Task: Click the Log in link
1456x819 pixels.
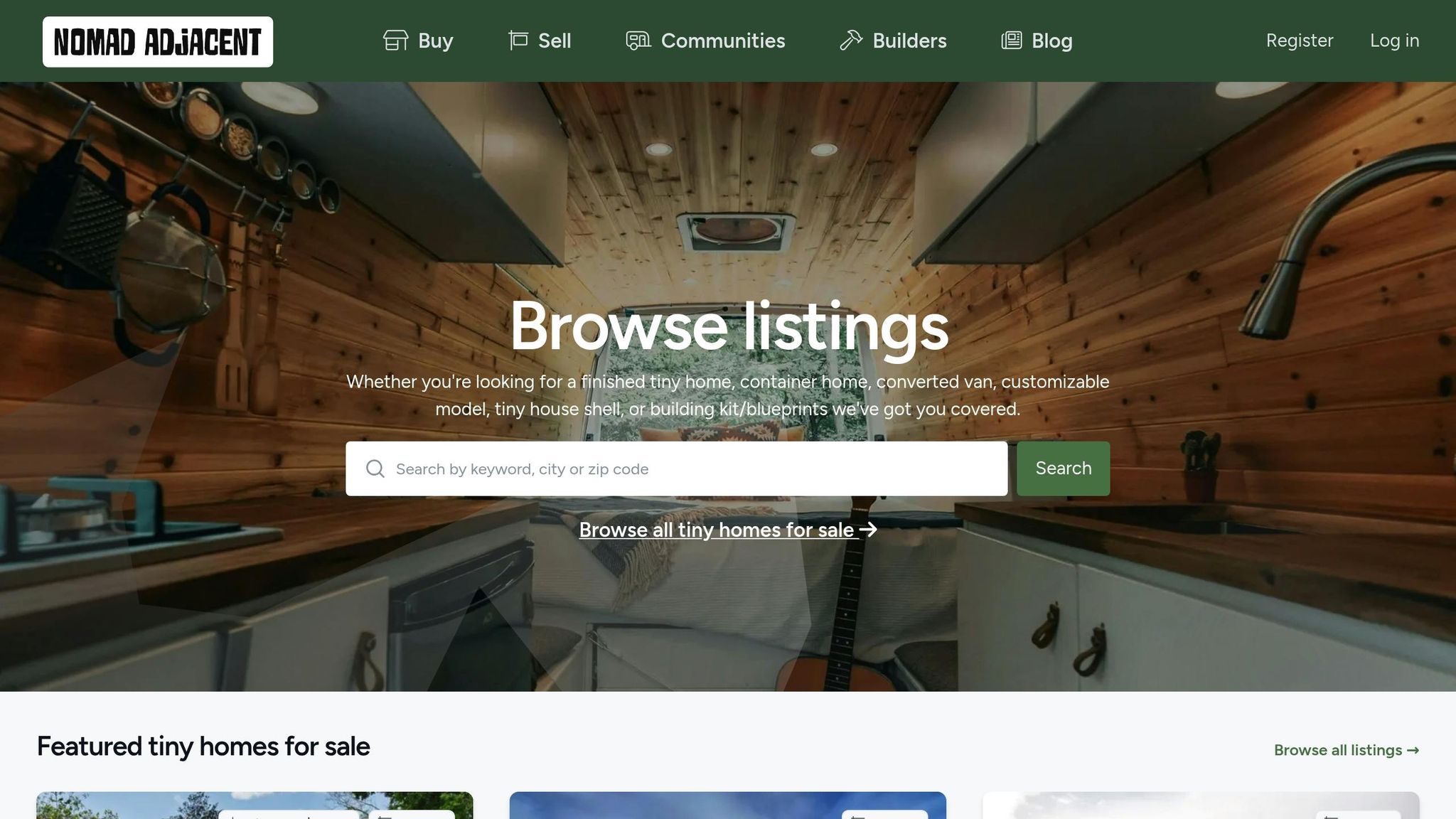Action: [1394, 41]
